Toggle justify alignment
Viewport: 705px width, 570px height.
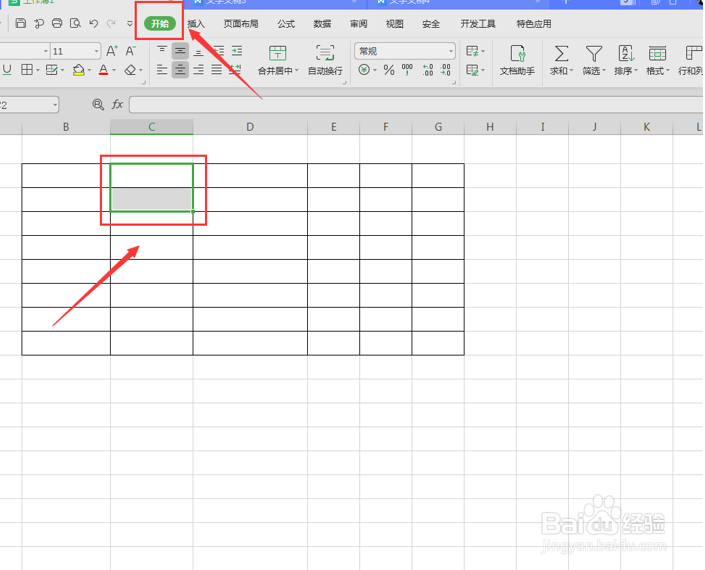coord(217,70)
